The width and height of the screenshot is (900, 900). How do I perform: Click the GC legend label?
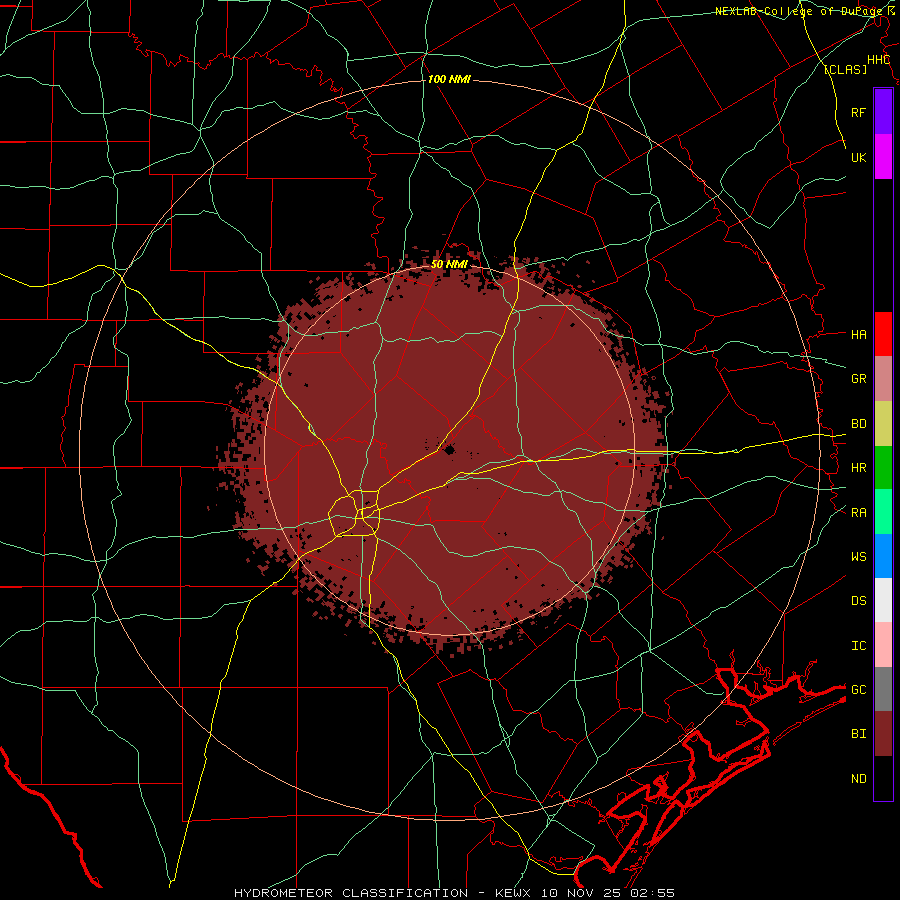(858, 689)
